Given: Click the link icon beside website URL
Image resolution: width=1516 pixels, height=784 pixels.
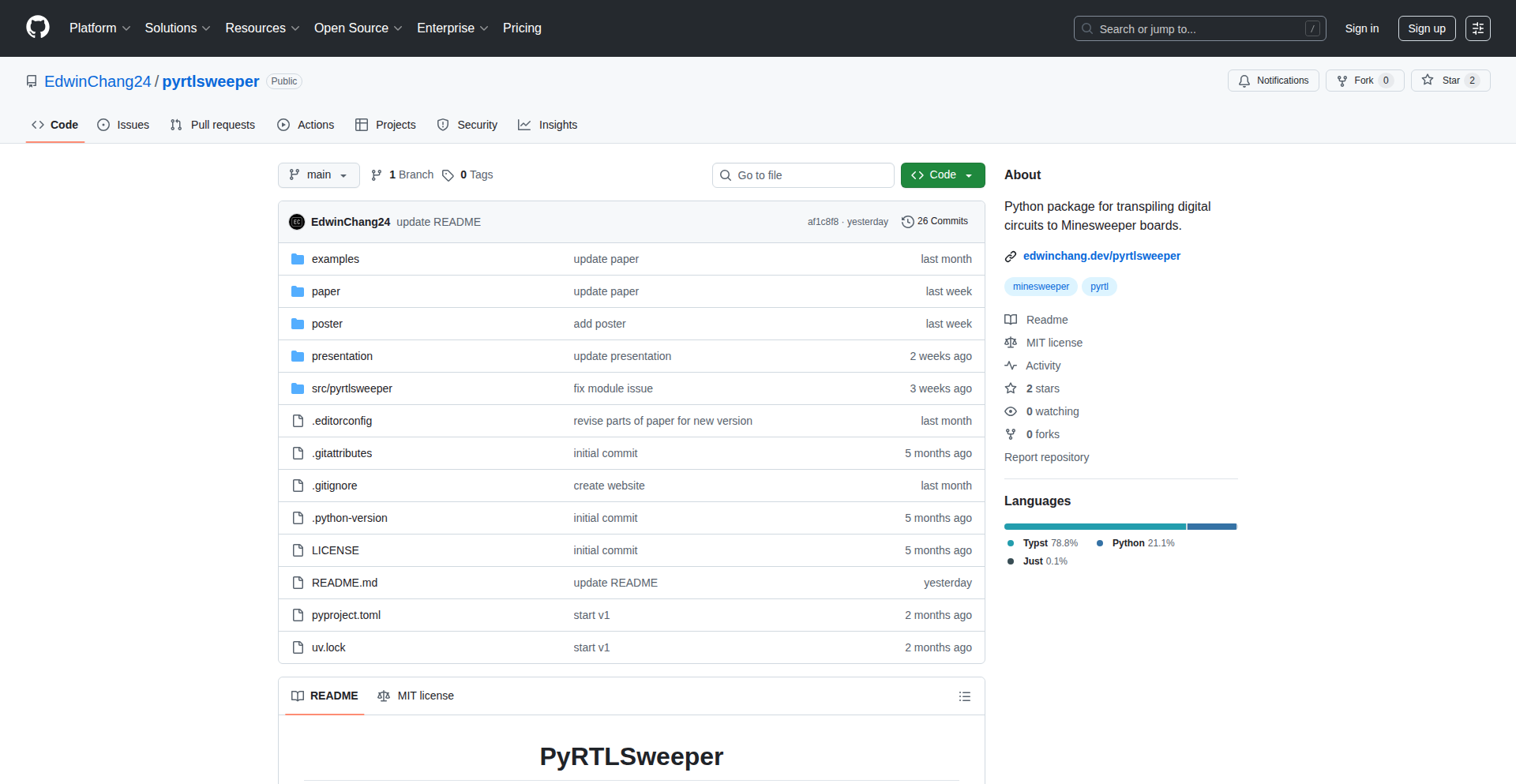Looking at the screenshot, I should click(x=1011, y=257).
